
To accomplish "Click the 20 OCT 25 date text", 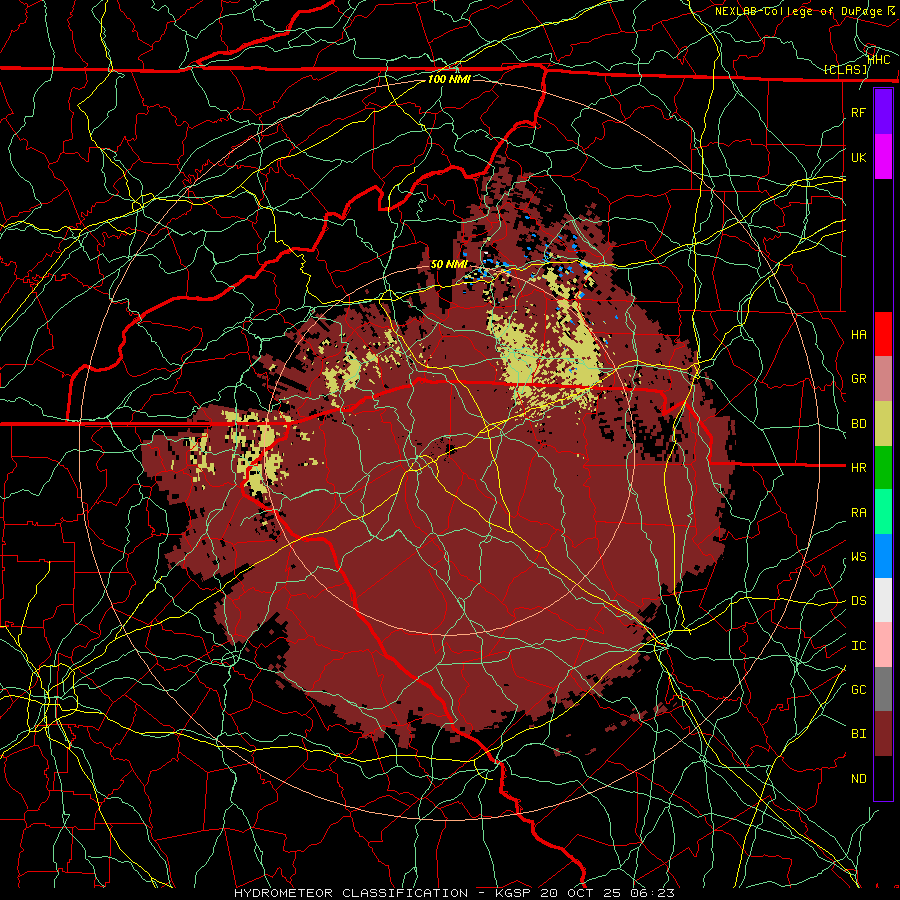I will click(581, 893).
